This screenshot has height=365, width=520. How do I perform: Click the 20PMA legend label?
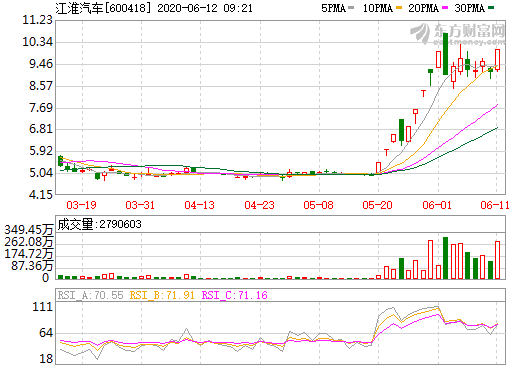coord(423,8)
